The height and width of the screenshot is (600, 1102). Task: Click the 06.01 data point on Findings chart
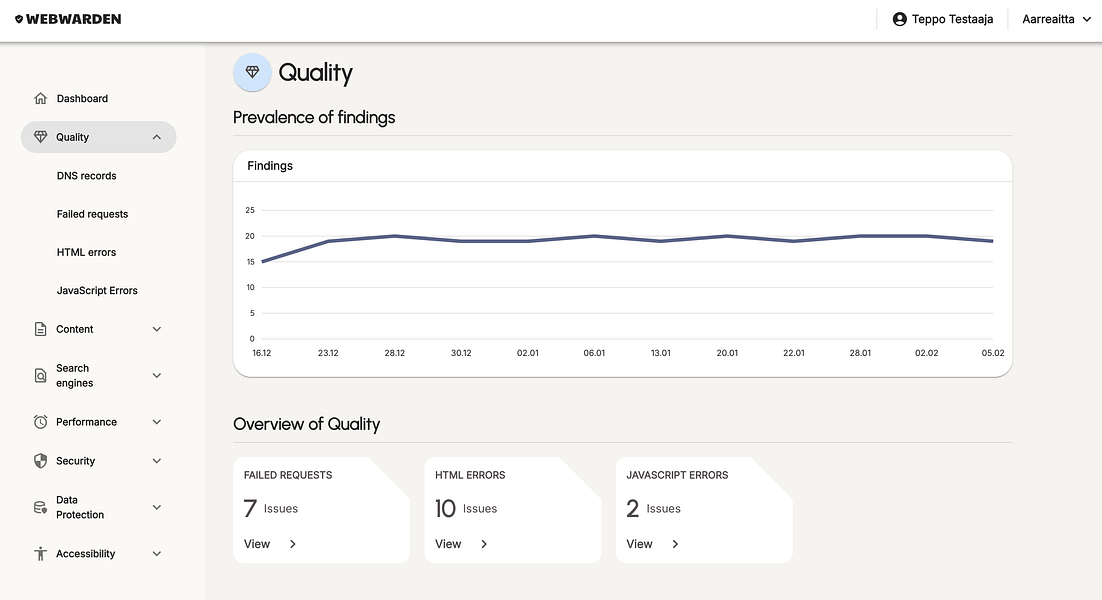(595, 236)
